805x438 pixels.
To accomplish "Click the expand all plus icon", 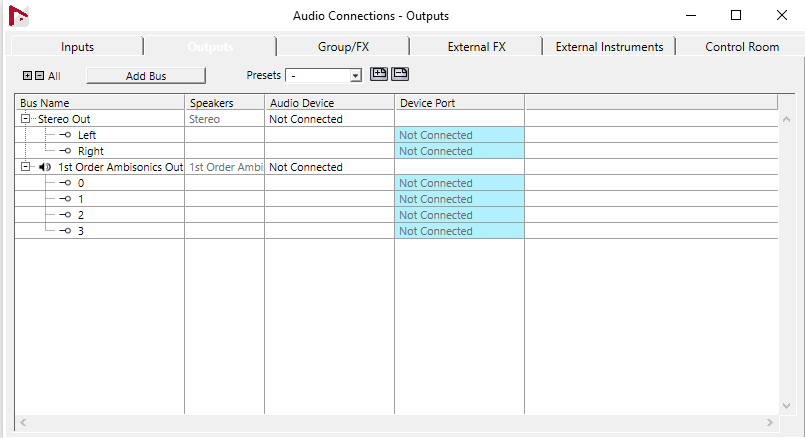I will [27, 76].
